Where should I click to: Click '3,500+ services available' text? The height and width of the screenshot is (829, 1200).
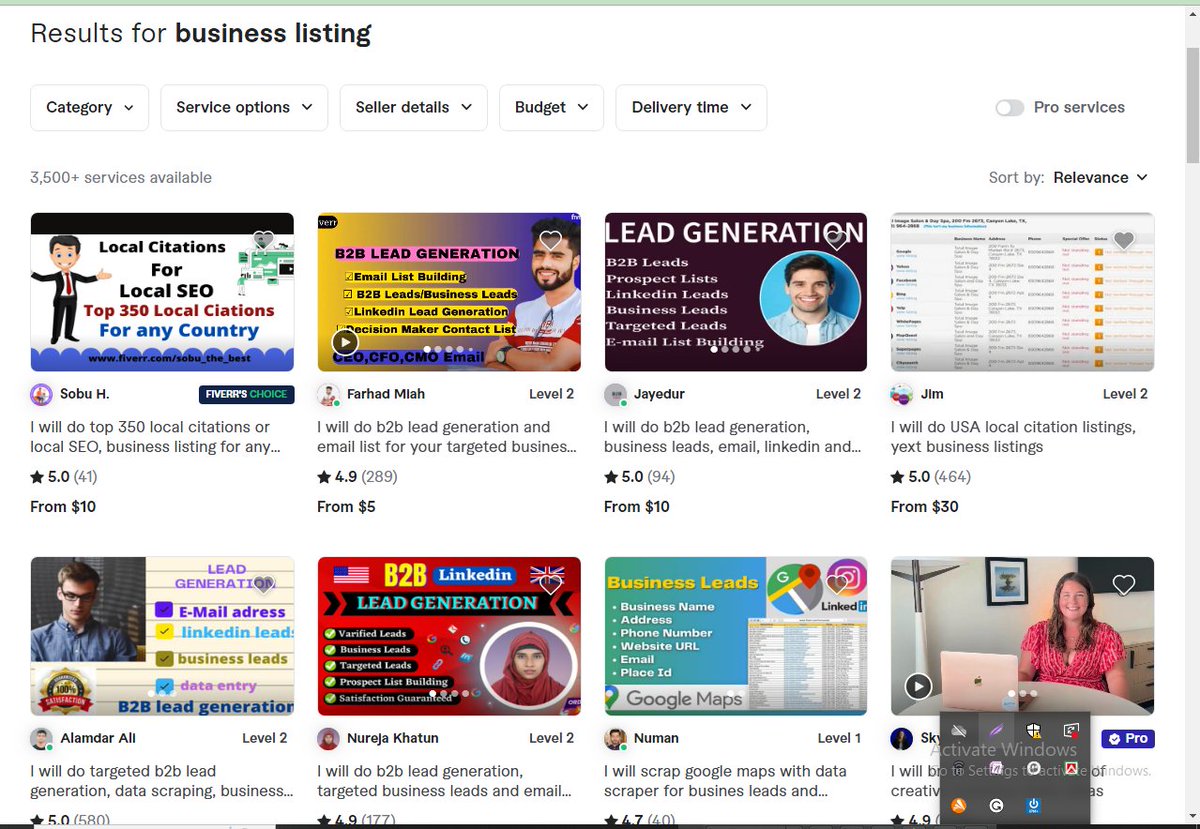pos(121,178)
